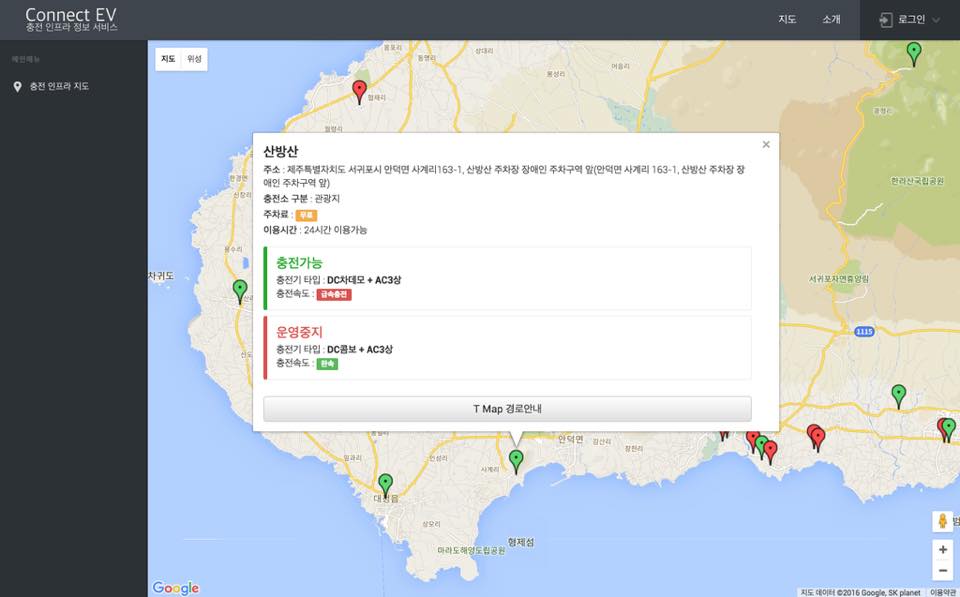This screenshot has height=597, width=960.
Task: Click the login door icon beside 로그인
Action: 885,20
